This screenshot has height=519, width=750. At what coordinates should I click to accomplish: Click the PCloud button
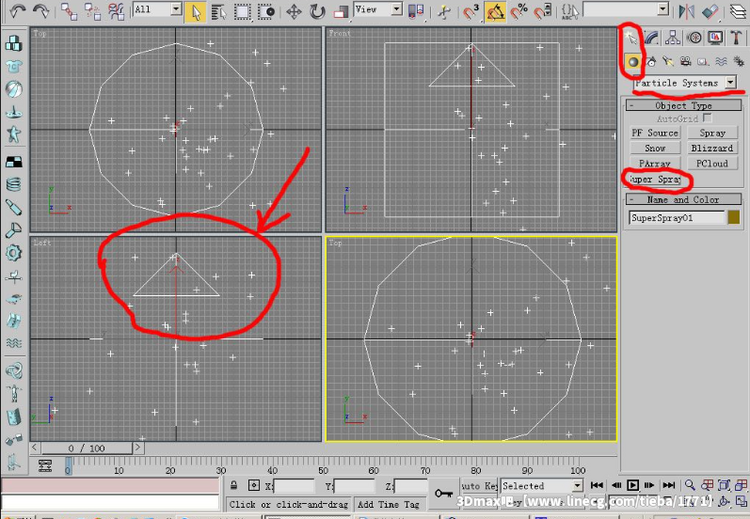tap(712, 164)
